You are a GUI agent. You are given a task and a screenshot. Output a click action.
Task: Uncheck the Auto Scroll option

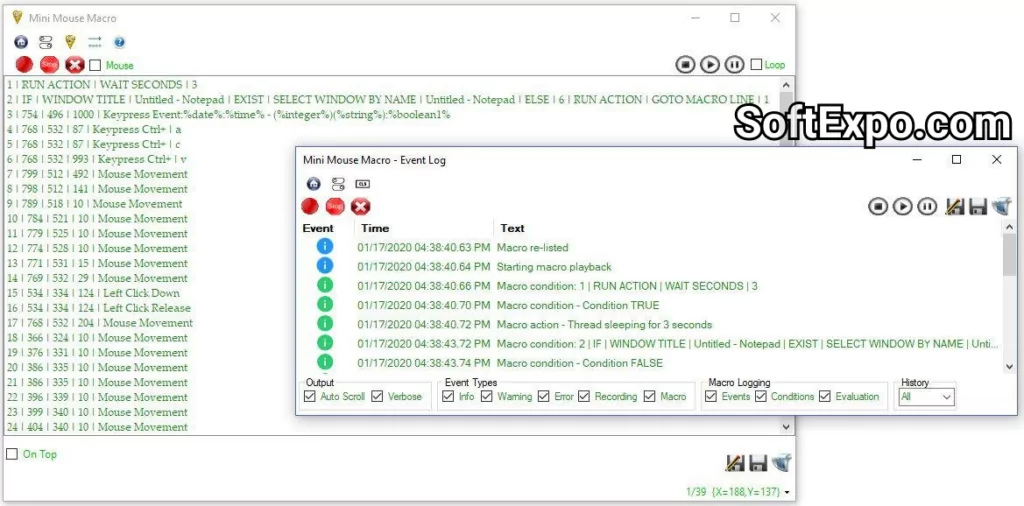pos(310,396)
